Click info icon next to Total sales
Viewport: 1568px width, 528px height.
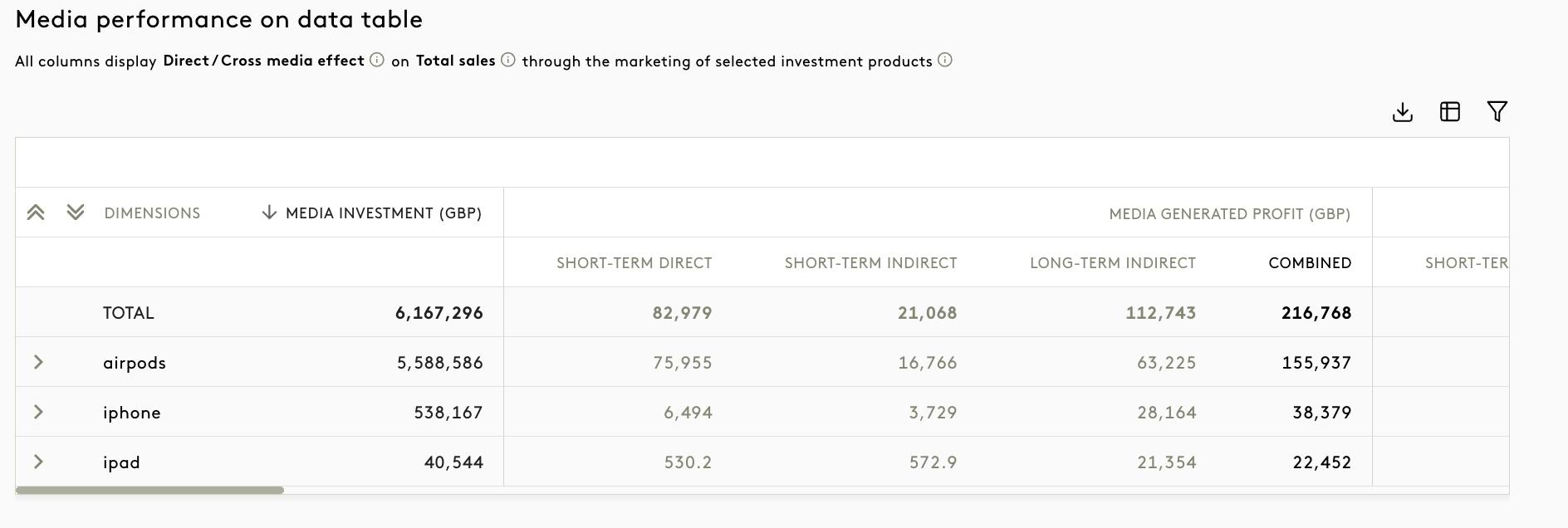508,61
